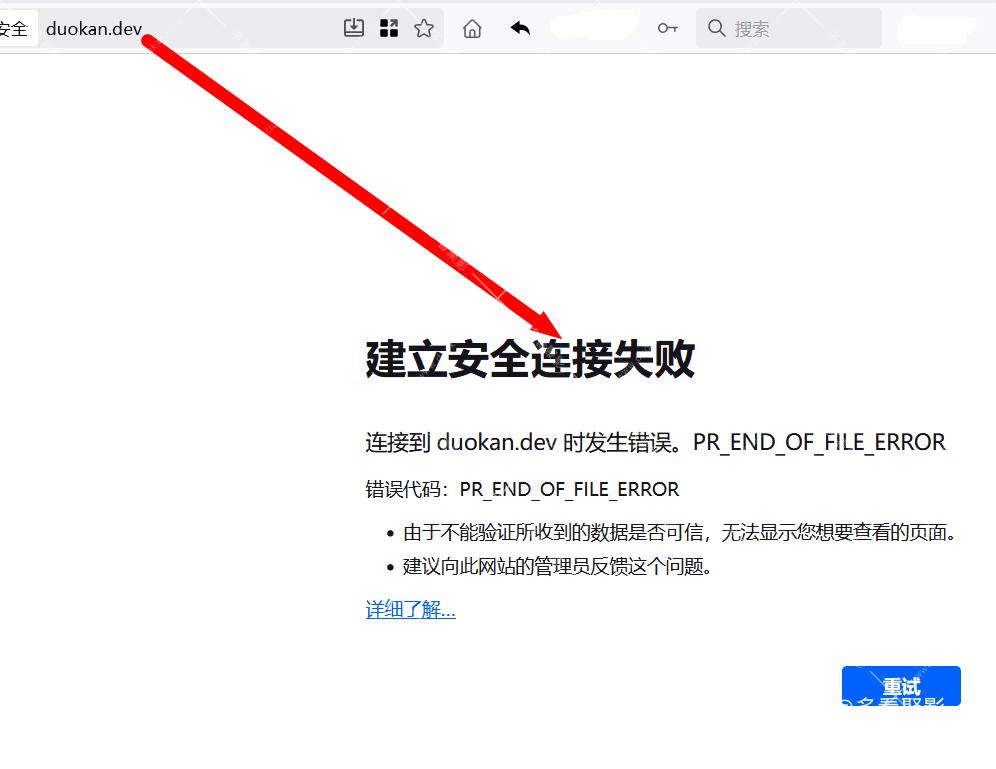
Task: Click the curved back arrow icon
Action: (x=520, y=28)
